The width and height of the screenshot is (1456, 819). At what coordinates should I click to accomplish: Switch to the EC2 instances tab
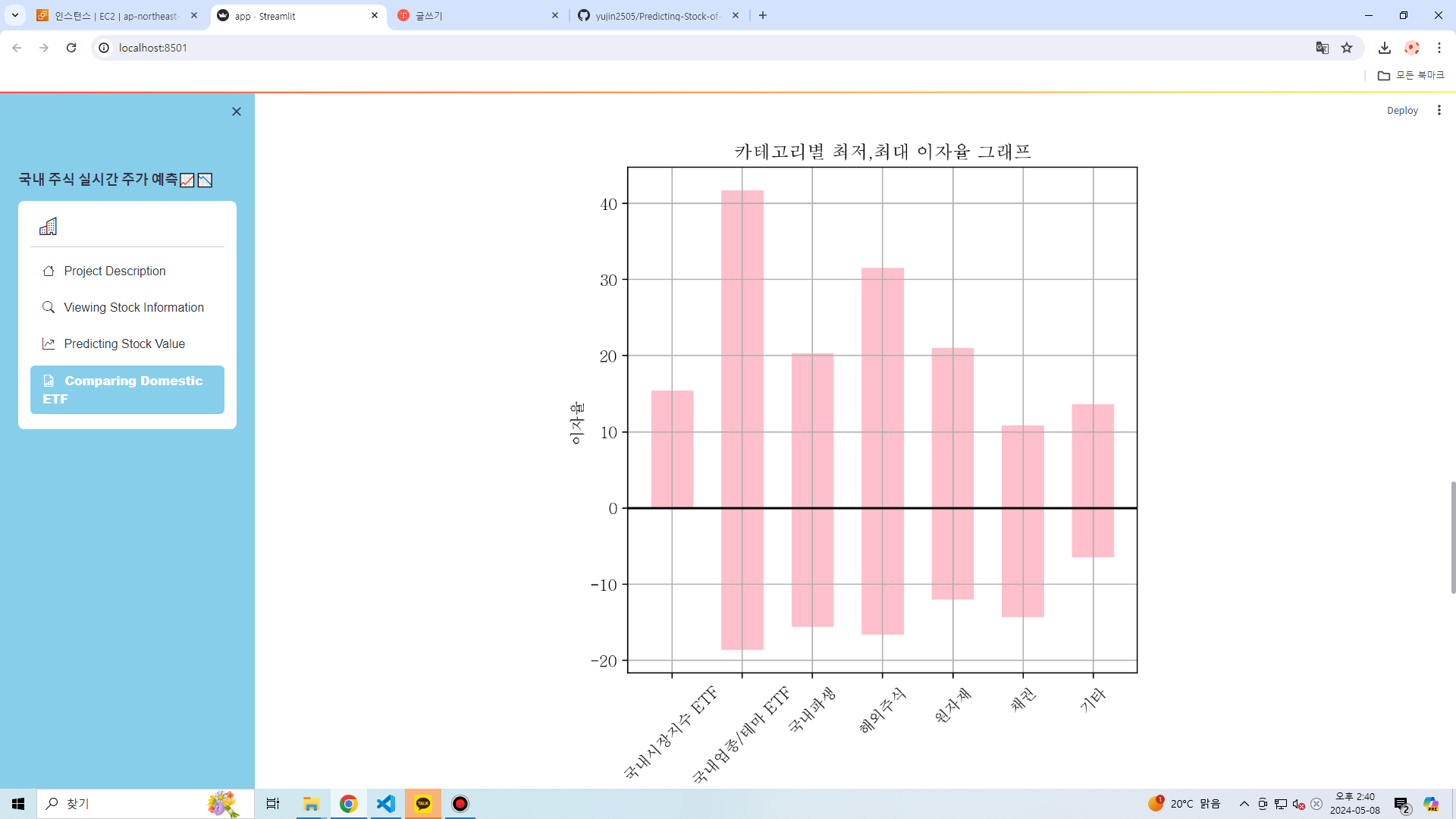[x=117, y=15]
